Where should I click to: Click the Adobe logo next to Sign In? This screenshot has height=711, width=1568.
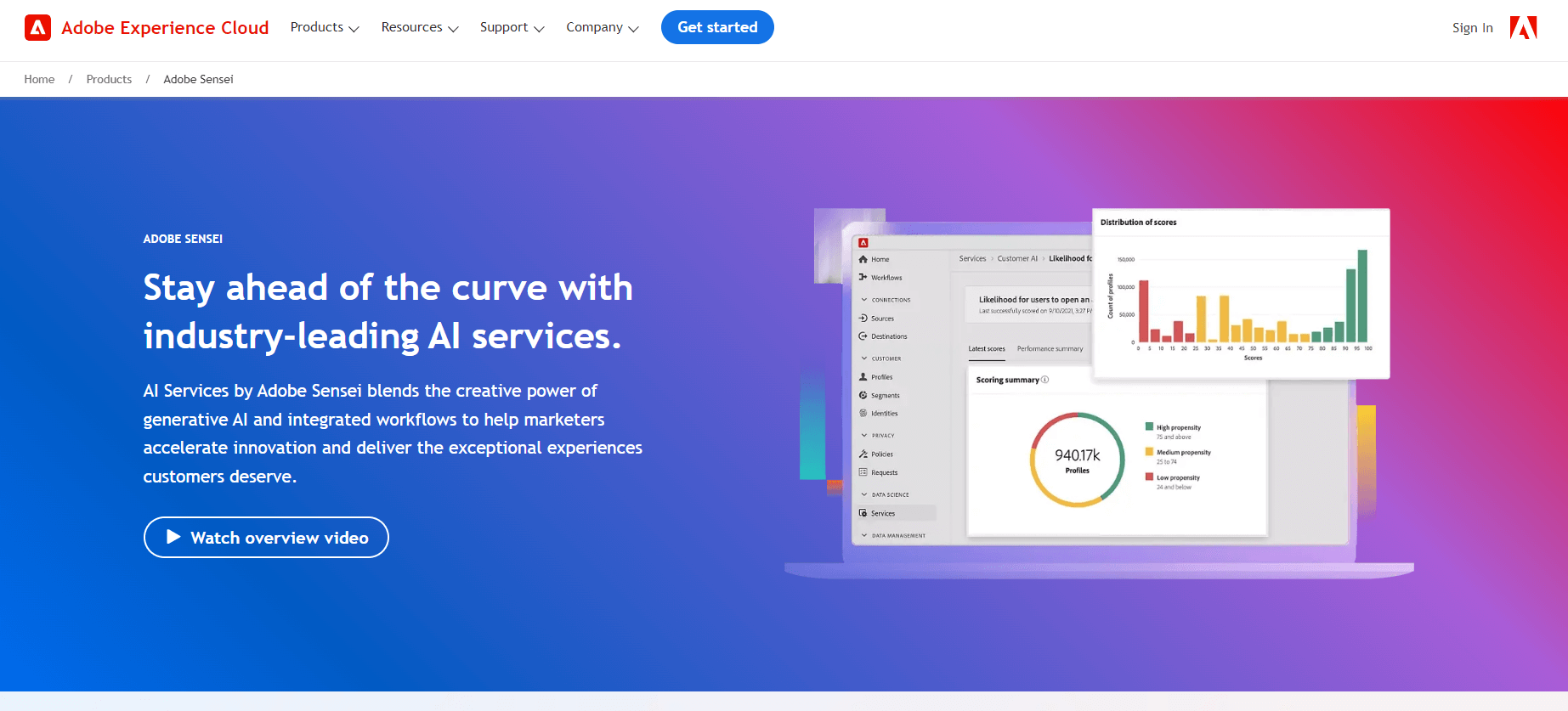tap(1523, 28)
